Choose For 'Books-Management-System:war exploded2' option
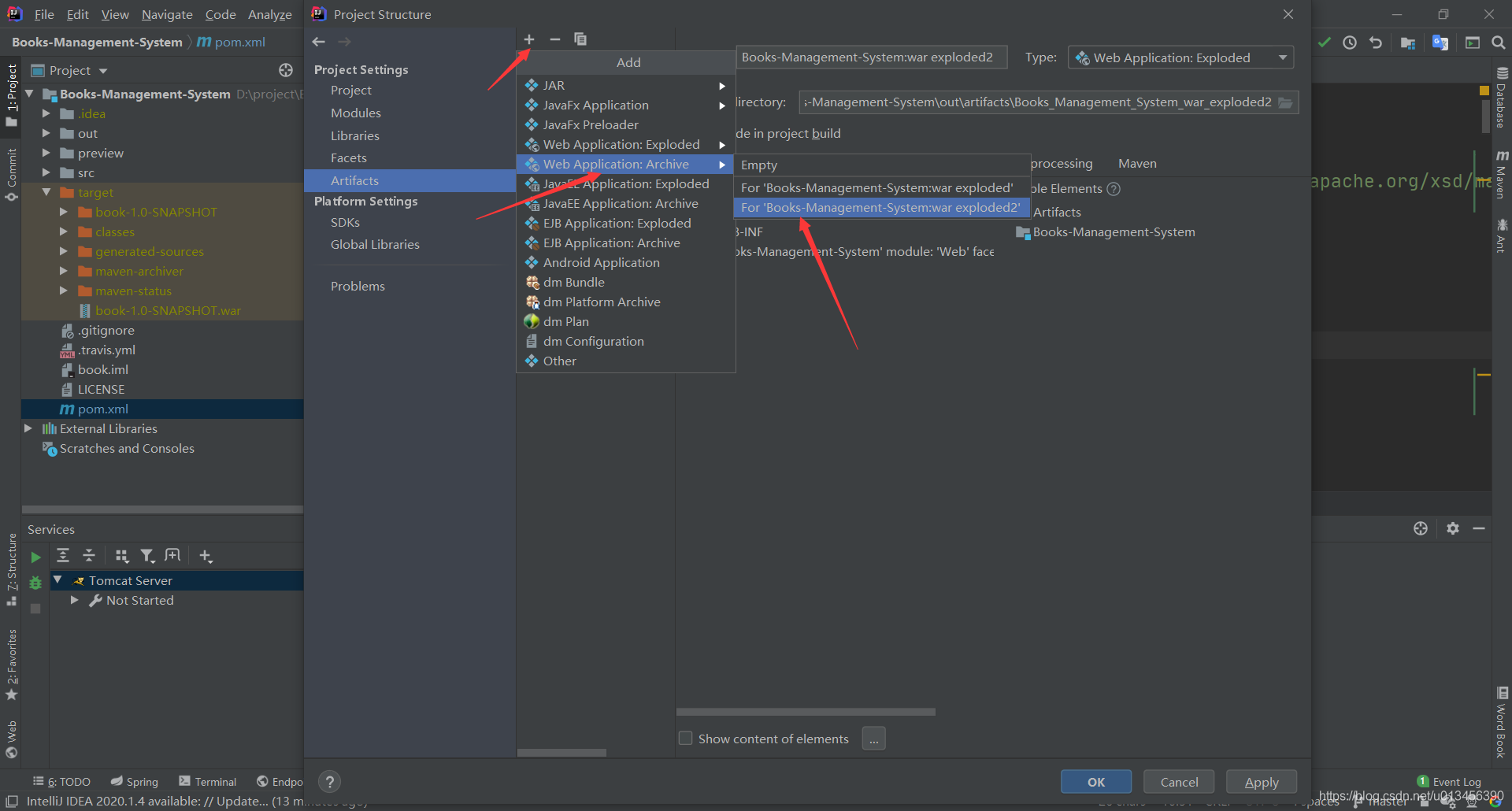Image resolution: width=1512 pixels, height=811 pixels. [881, 207]
